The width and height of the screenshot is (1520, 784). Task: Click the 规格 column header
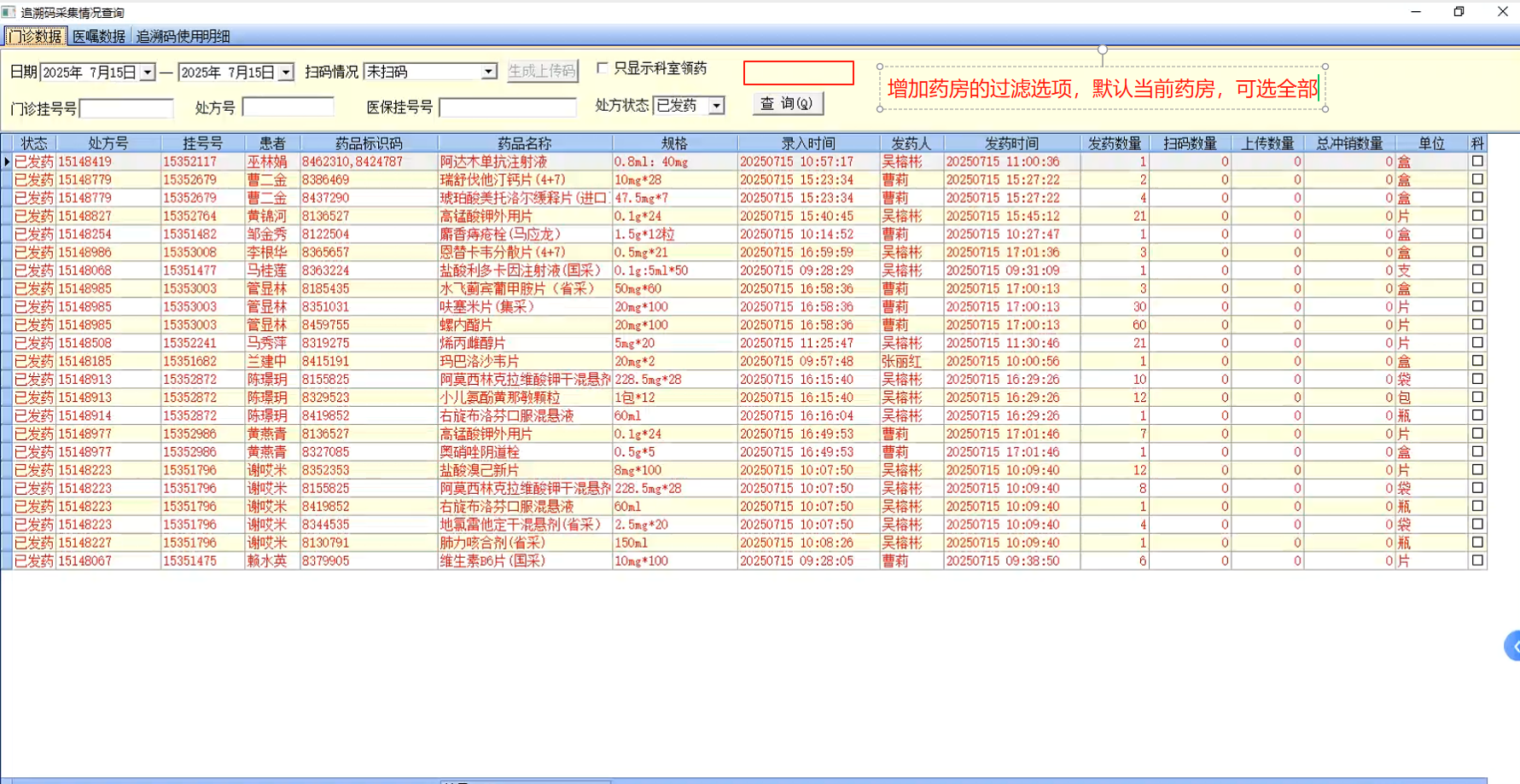[x=674, y=143]
